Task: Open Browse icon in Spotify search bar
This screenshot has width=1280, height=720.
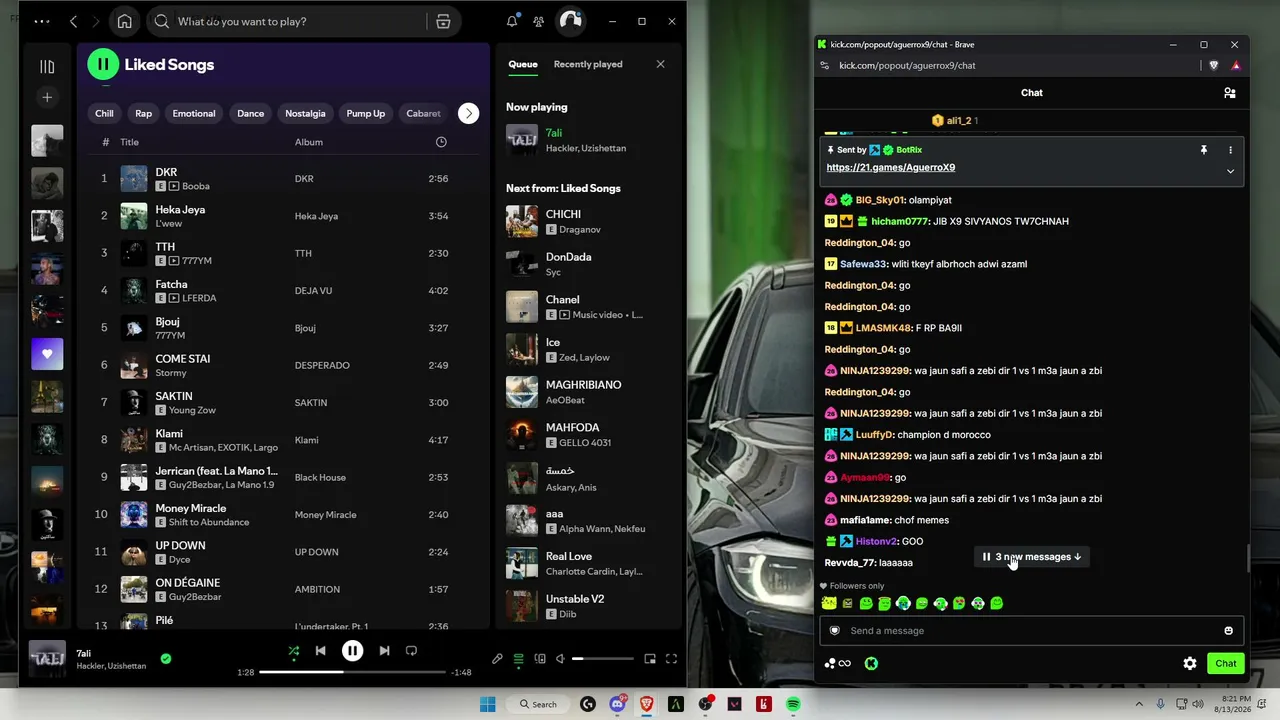Action: 443,21
